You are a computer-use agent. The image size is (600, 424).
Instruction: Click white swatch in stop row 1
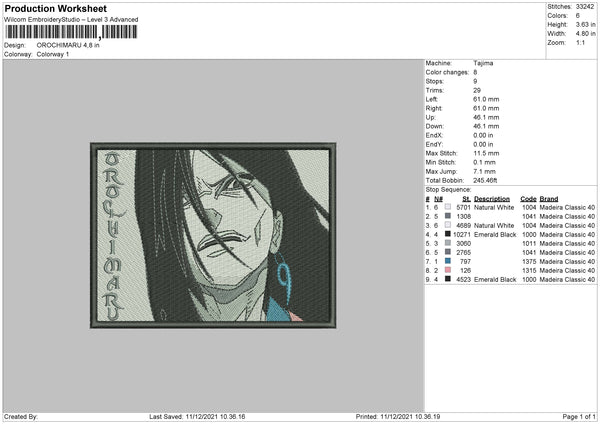point(448,207)
